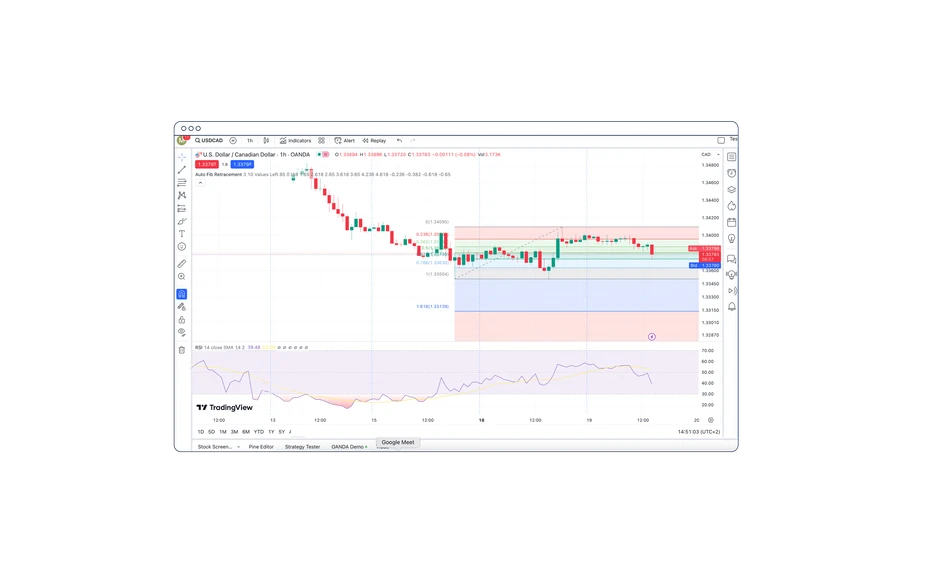The width and height of the screenshot is (936, 576).
Task: Open the Pine Editor tab
Action: pyautogui.click(x=261, y=446)
